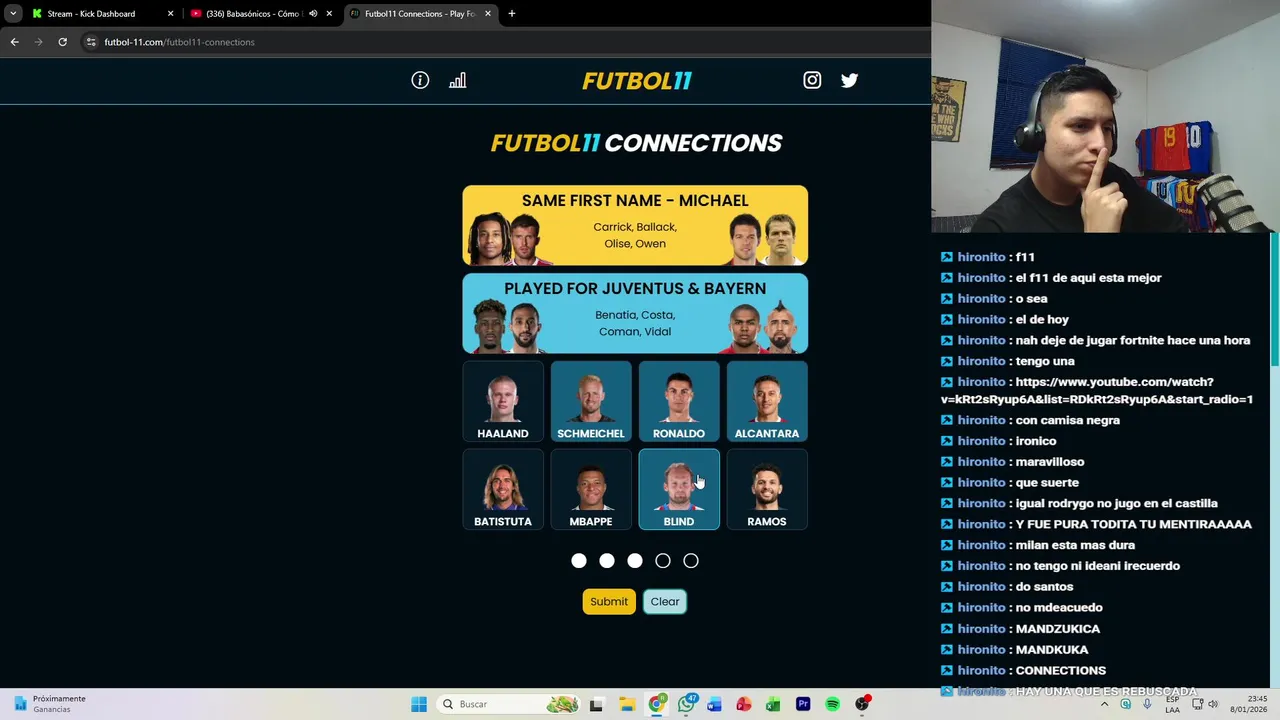Viewport: 1280px width, 720px height.
Task: Click the microphone tray icon
Action: tap(1147, 704)
